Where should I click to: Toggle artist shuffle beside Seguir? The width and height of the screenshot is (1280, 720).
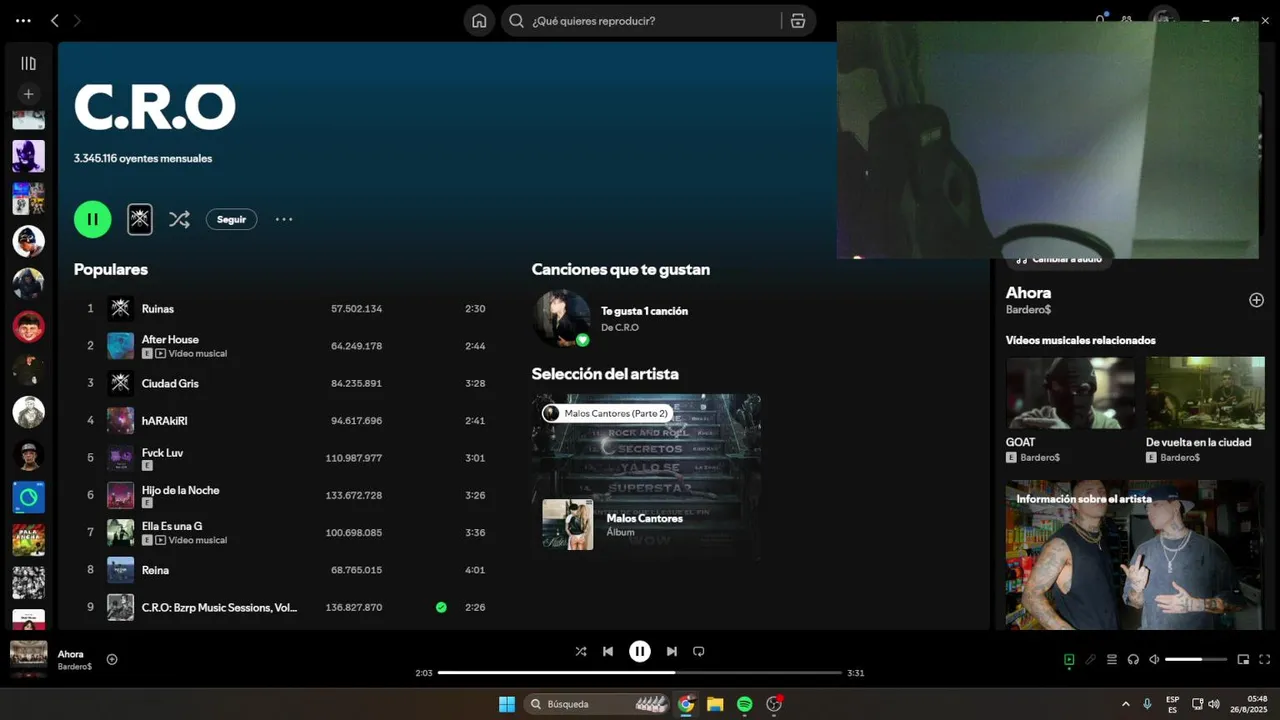coord(179,219)
